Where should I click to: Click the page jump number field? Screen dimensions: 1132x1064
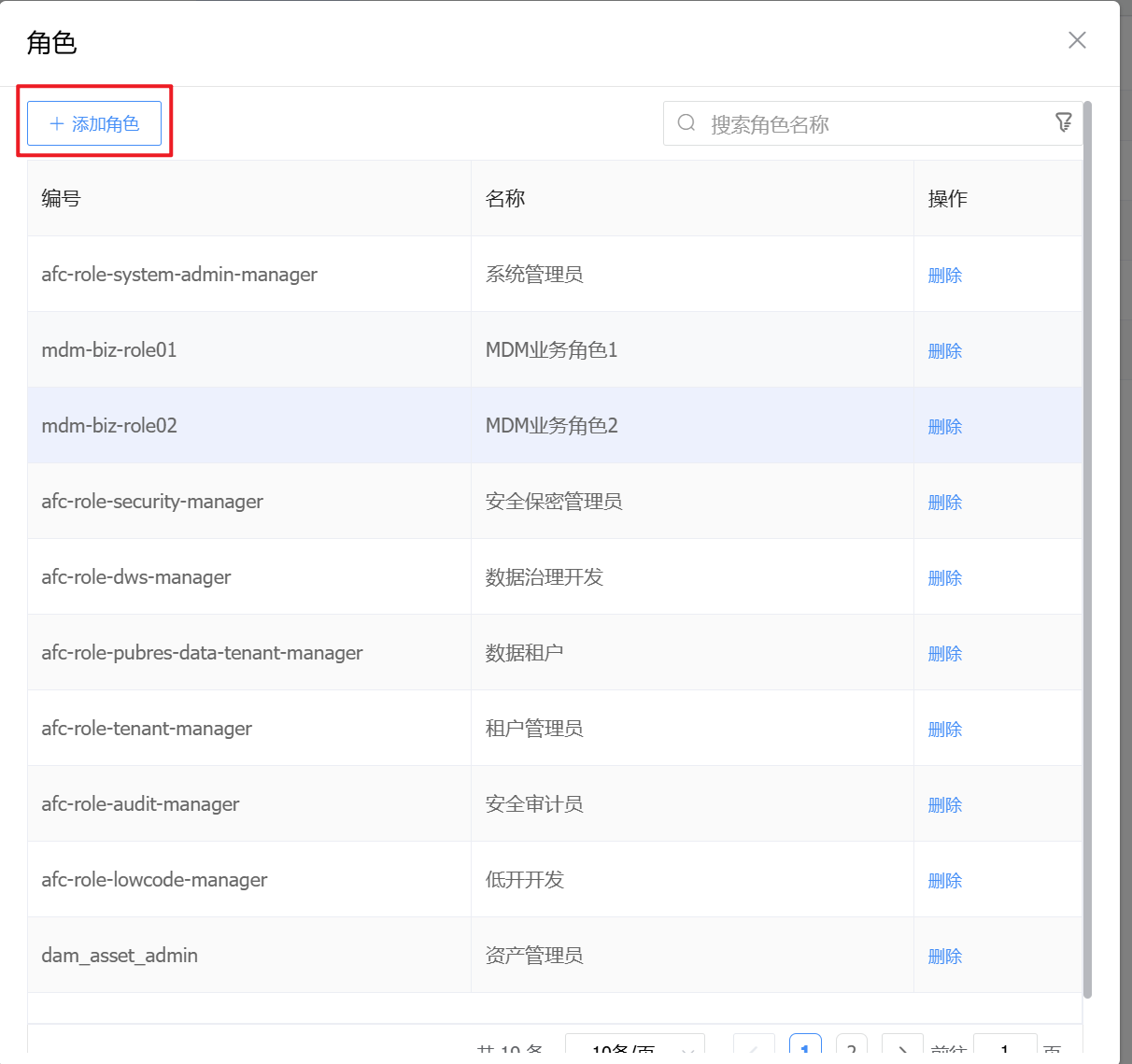[x=1005, y=1050]
